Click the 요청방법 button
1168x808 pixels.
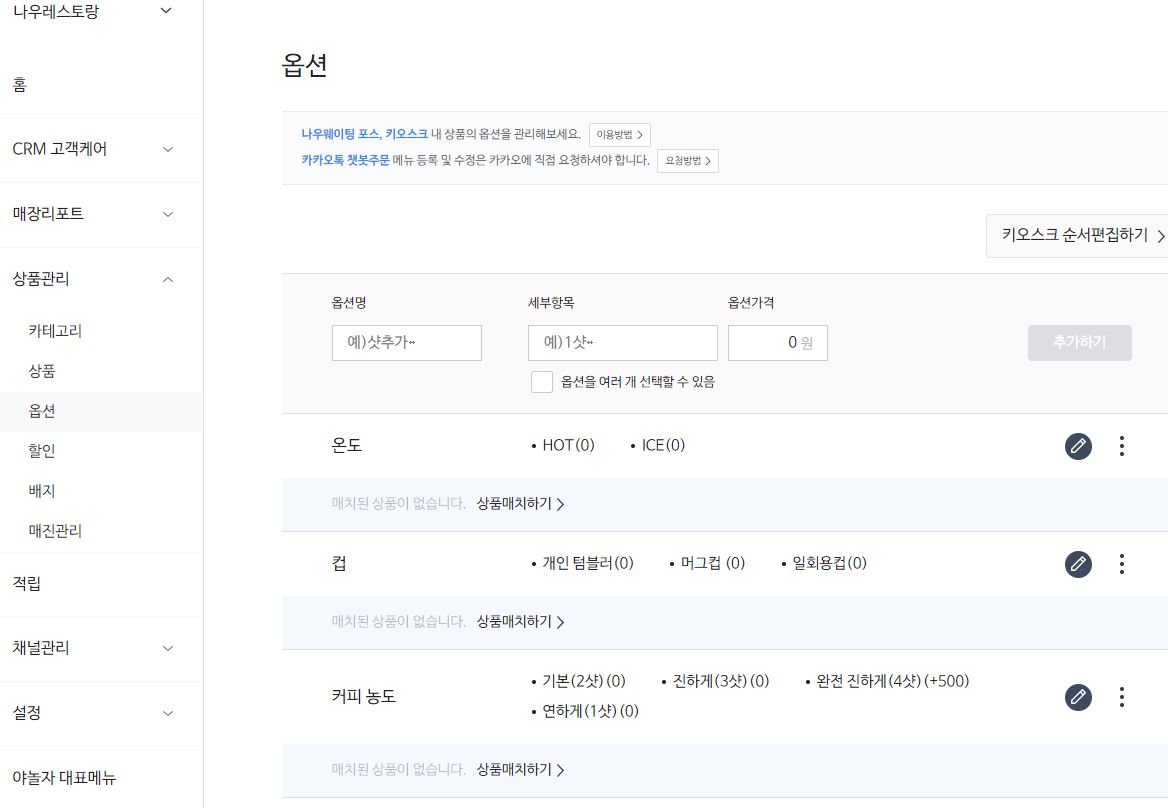pos(688,161)
